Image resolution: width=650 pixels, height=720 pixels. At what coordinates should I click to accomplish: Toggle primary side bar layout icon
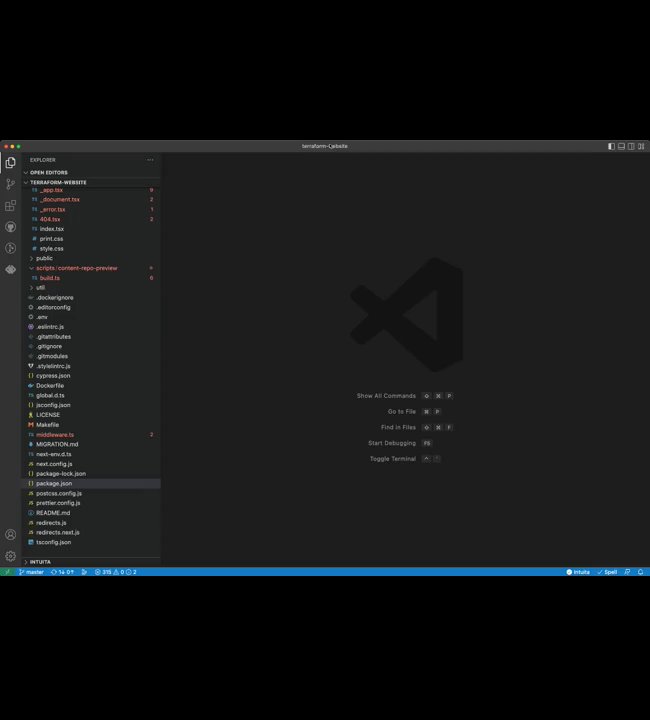tap(611, 146)
